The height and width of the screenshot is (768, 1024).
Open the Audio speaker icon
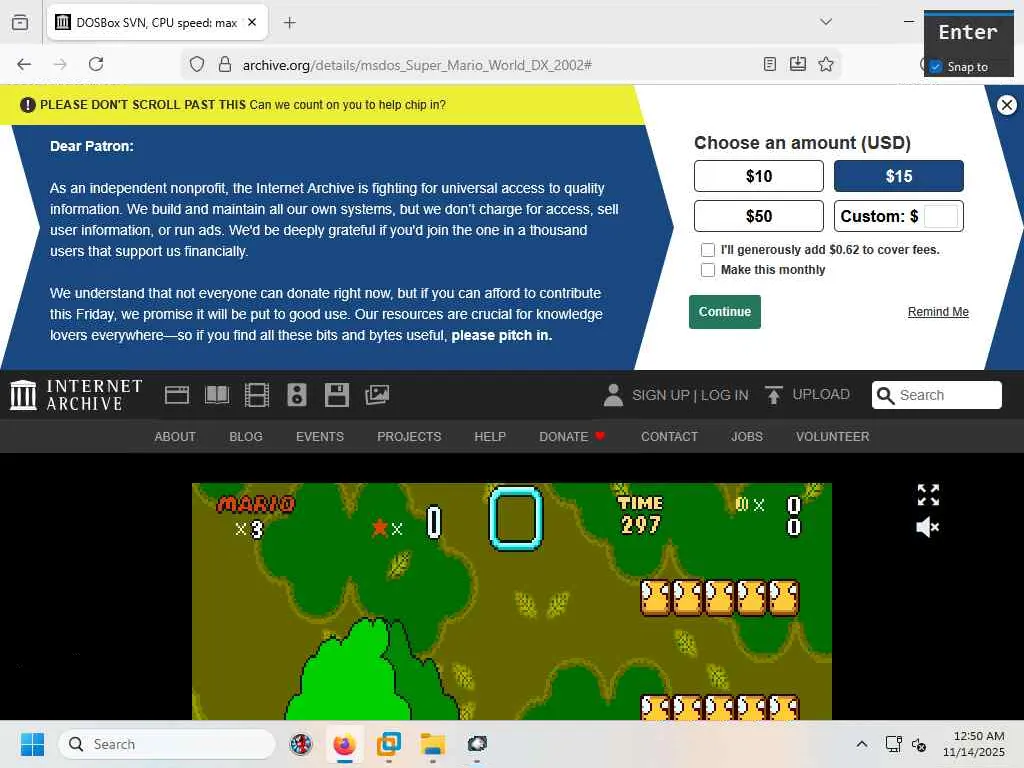click(x=296, y=395)
